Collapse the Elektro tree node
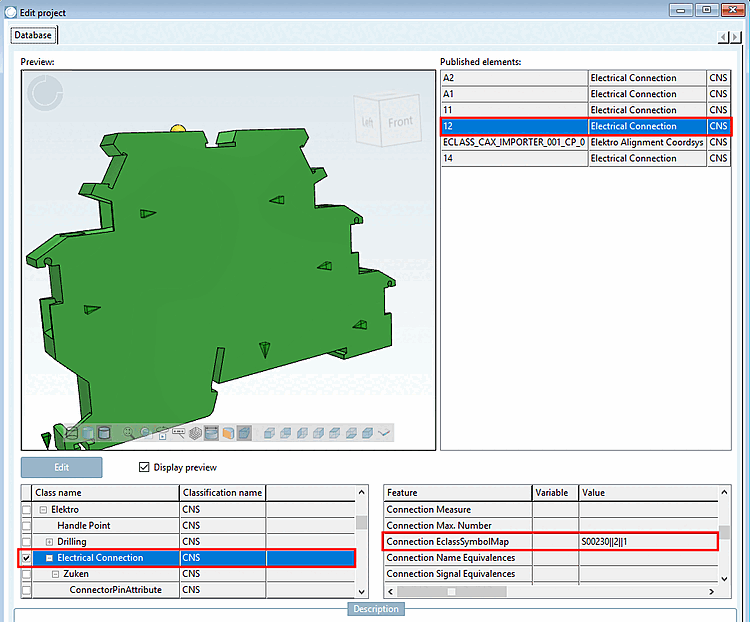750x622 pixels. [x=43, y=510]
